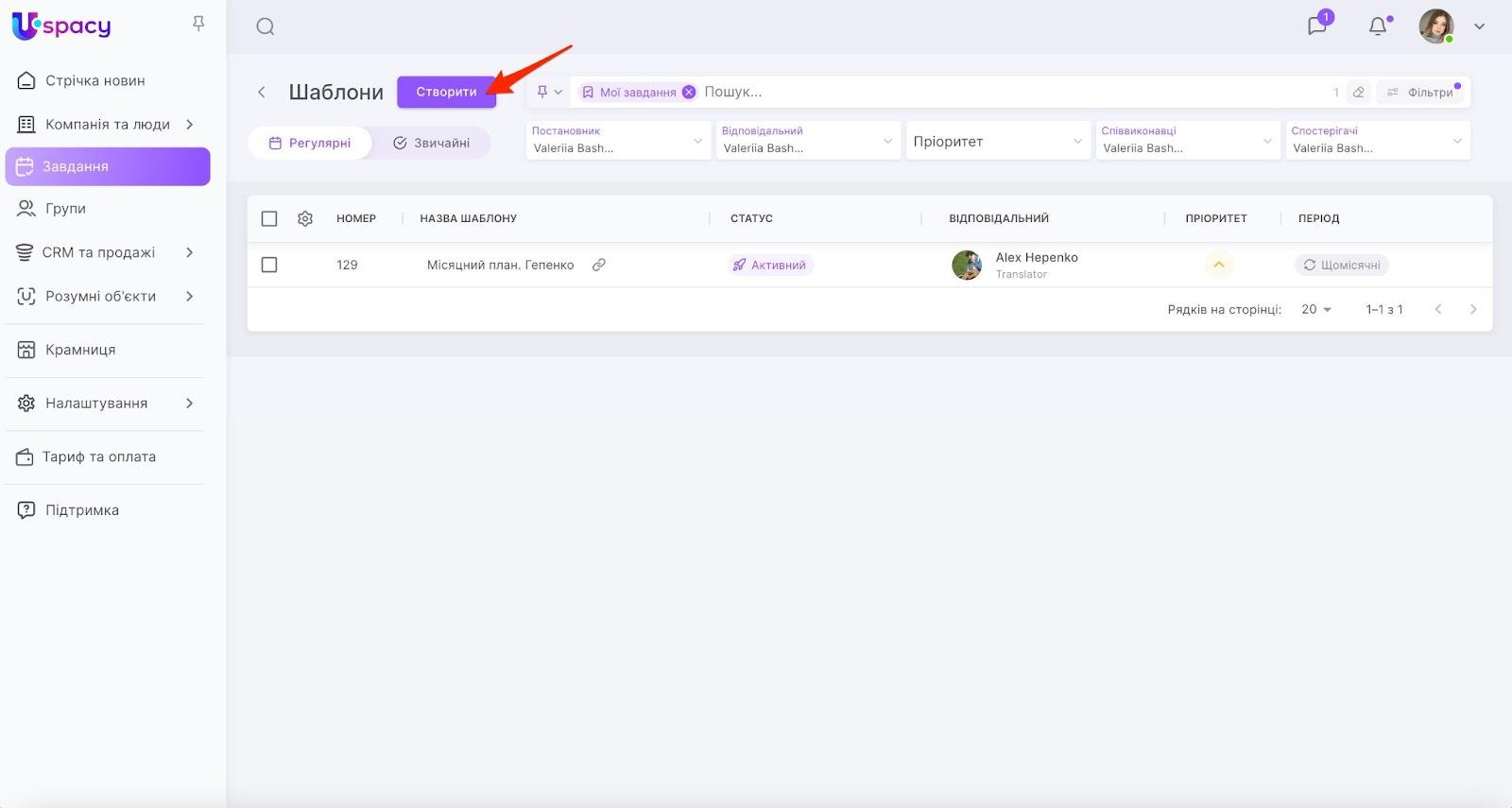Expand the Компанія та люди submenu arrow
This screenshot has height=808, width=1512.
click(x=190, y=124)
